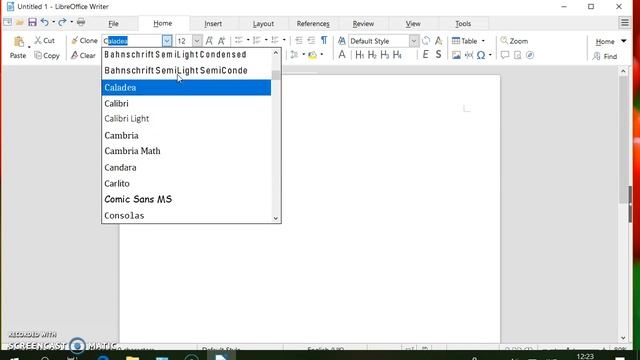Click the New document icon
640x360 pixels.
tap(7, 22)
